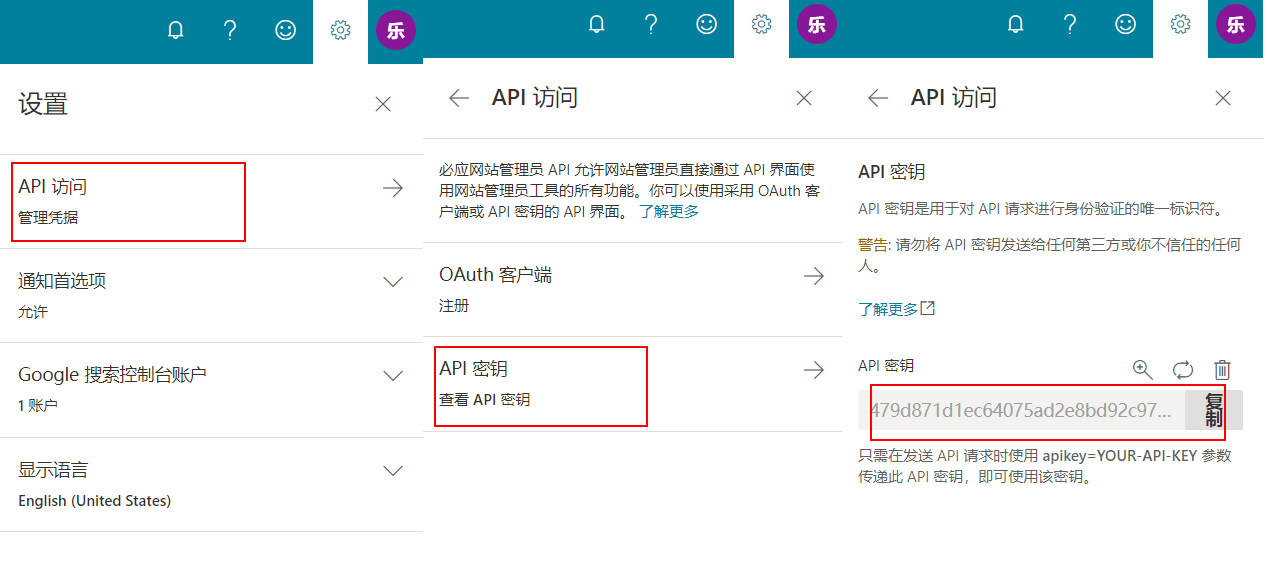This screenshot has width=1268, height=563.
Task: Close the 设置 panel with X
Action: (383, 104)
